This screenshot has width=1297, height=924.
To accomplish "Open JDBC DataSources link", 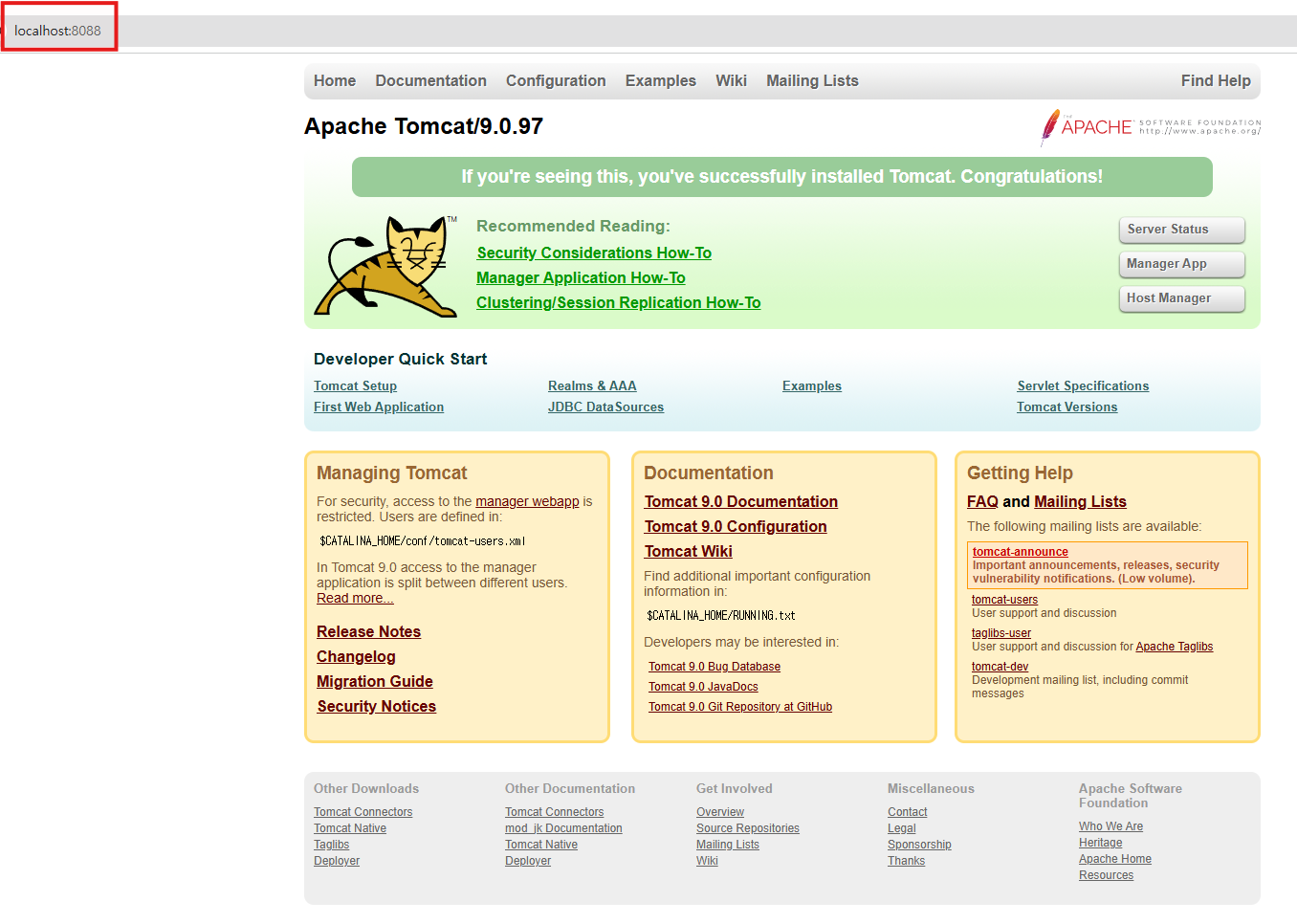I will coord(605,407).
